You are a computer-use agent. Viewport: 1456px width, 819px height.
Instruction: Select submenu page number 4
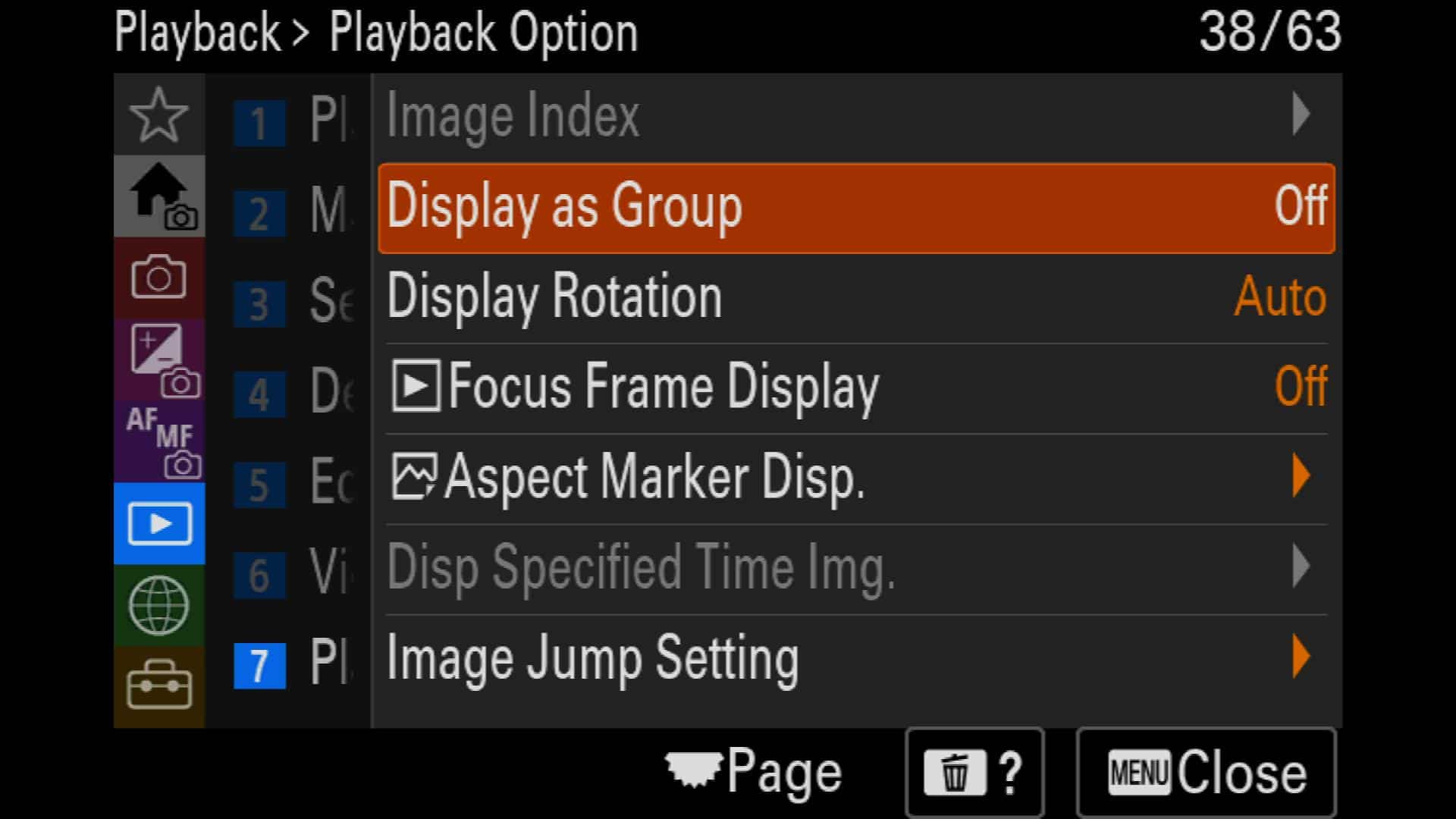[259, 394]
